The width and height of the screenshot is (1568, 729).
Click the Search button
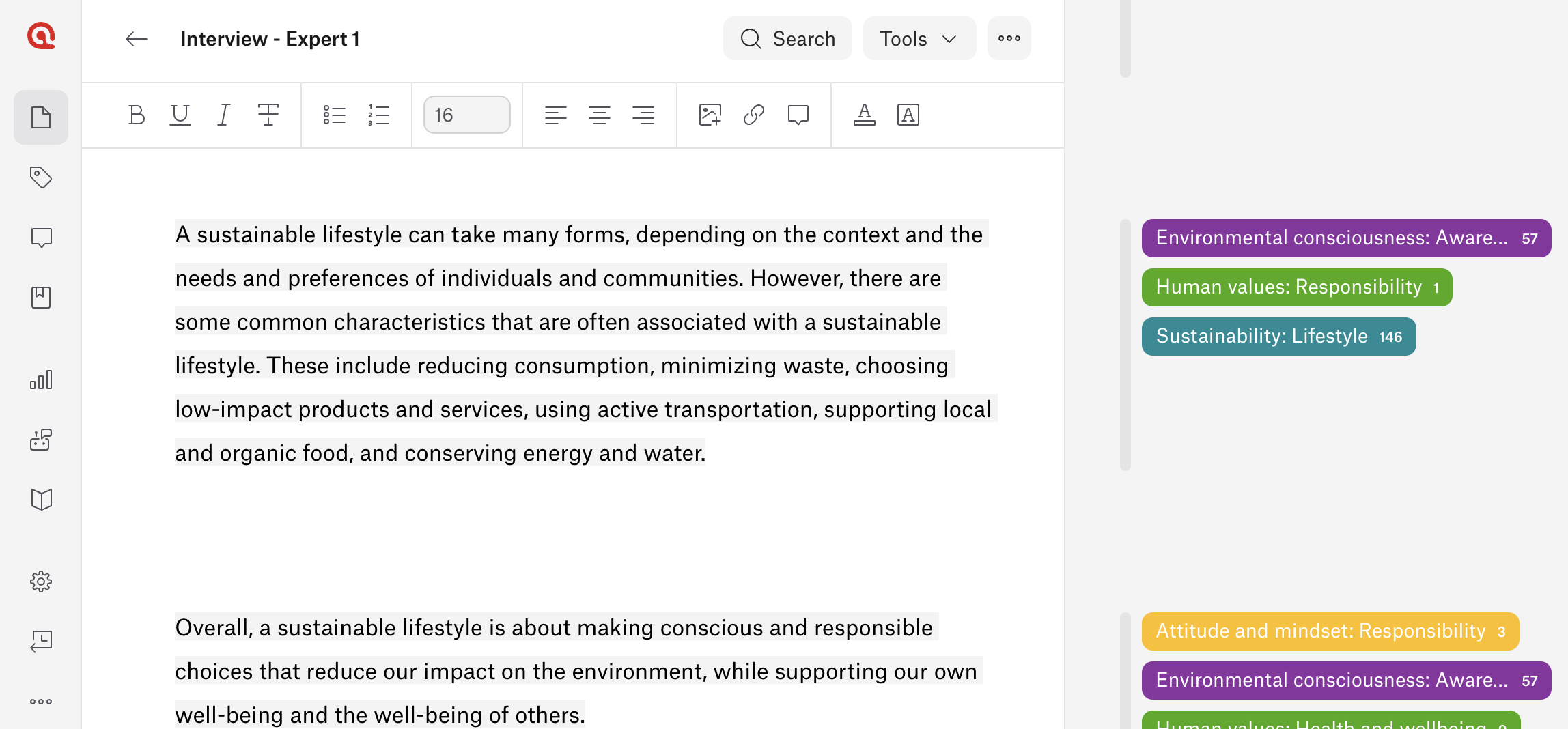(x=788, y=39)
